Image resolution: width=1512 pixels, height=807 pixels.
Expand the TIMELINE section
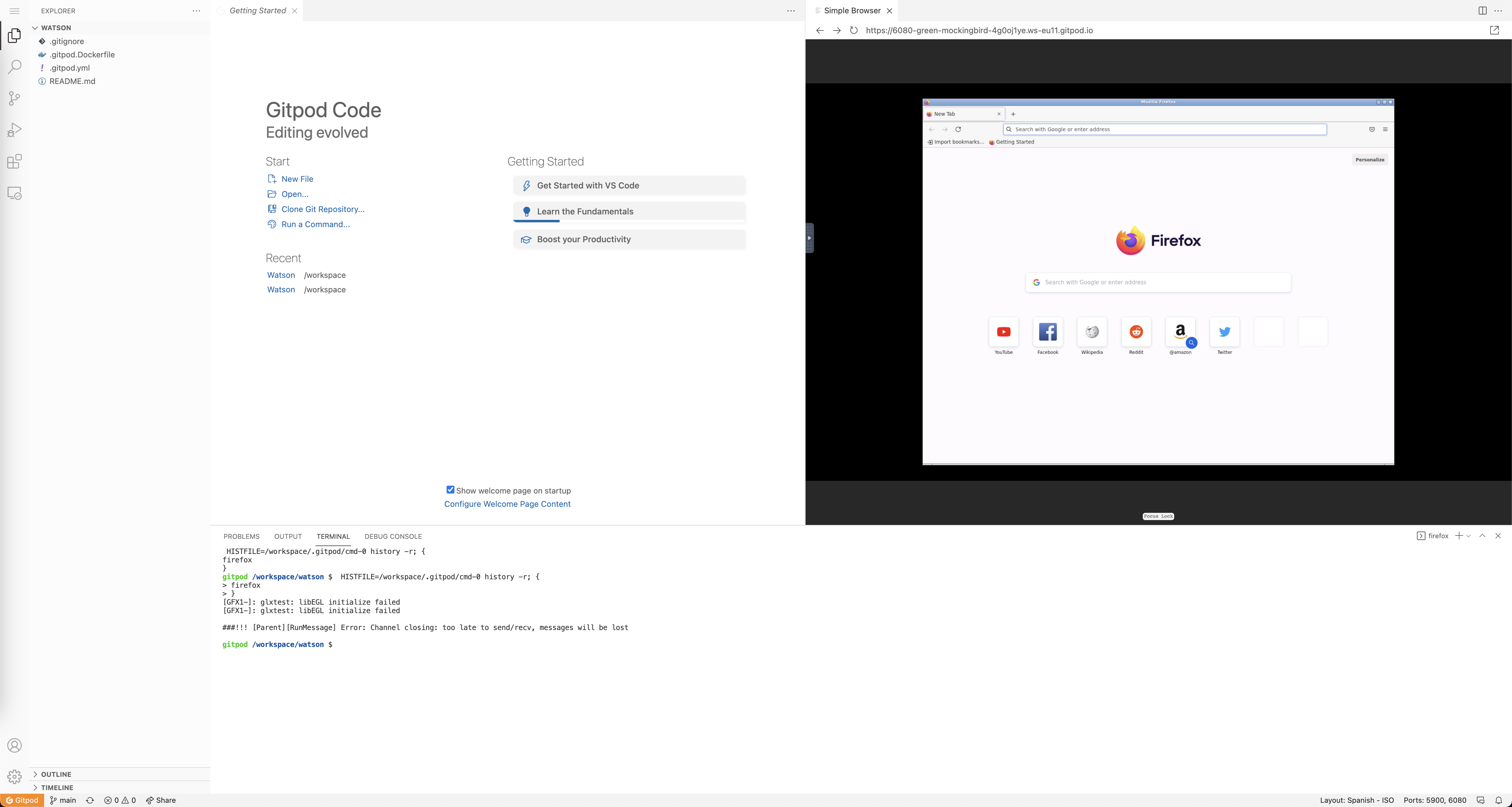point(57,787)
